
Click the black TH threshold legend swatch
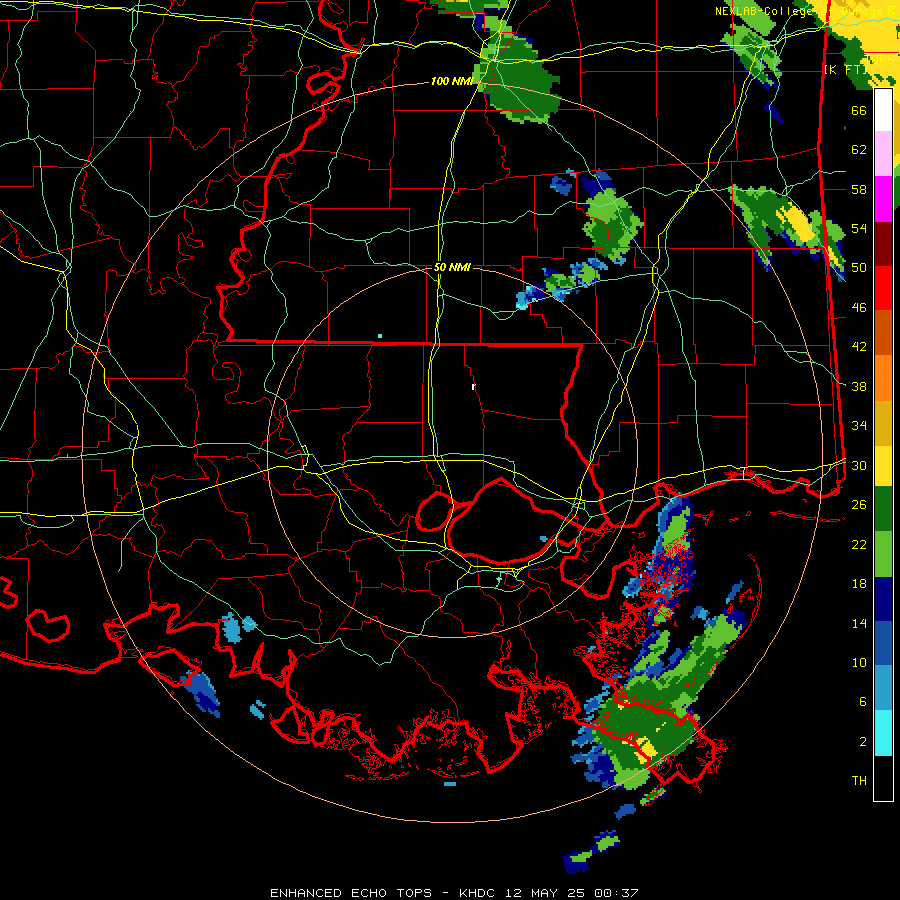click(x=883, y=778)
